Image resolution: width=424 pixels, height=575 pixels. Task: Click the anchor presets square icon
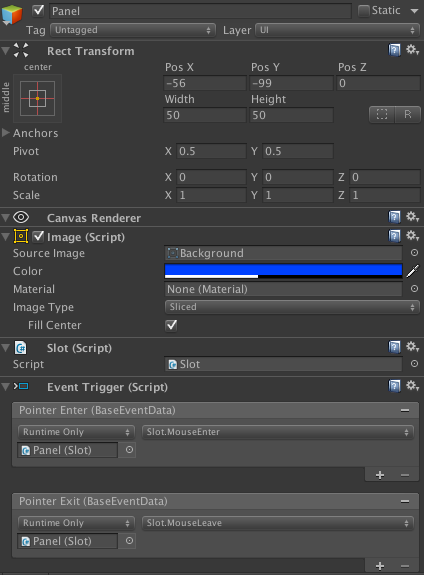37,98
